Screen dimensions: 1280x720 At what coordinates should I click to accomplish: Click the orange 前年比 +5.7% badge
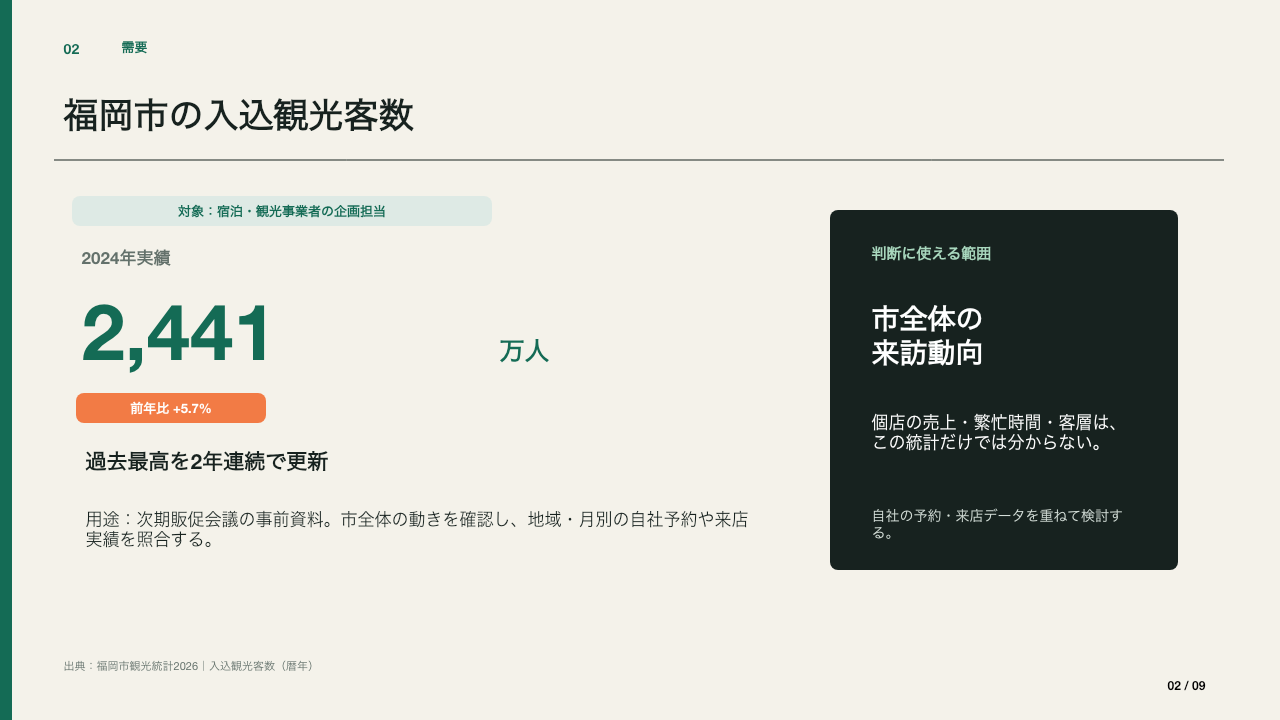[x=171, y=408]
